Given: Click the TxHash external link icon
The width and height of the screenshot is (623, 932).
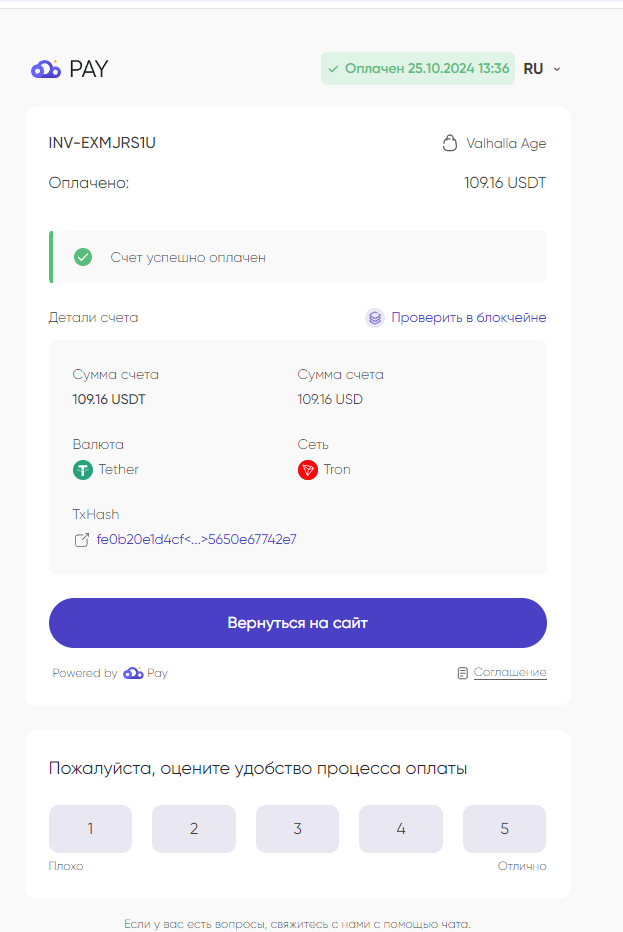Looking at the screenshot, I should coord(82,540).
